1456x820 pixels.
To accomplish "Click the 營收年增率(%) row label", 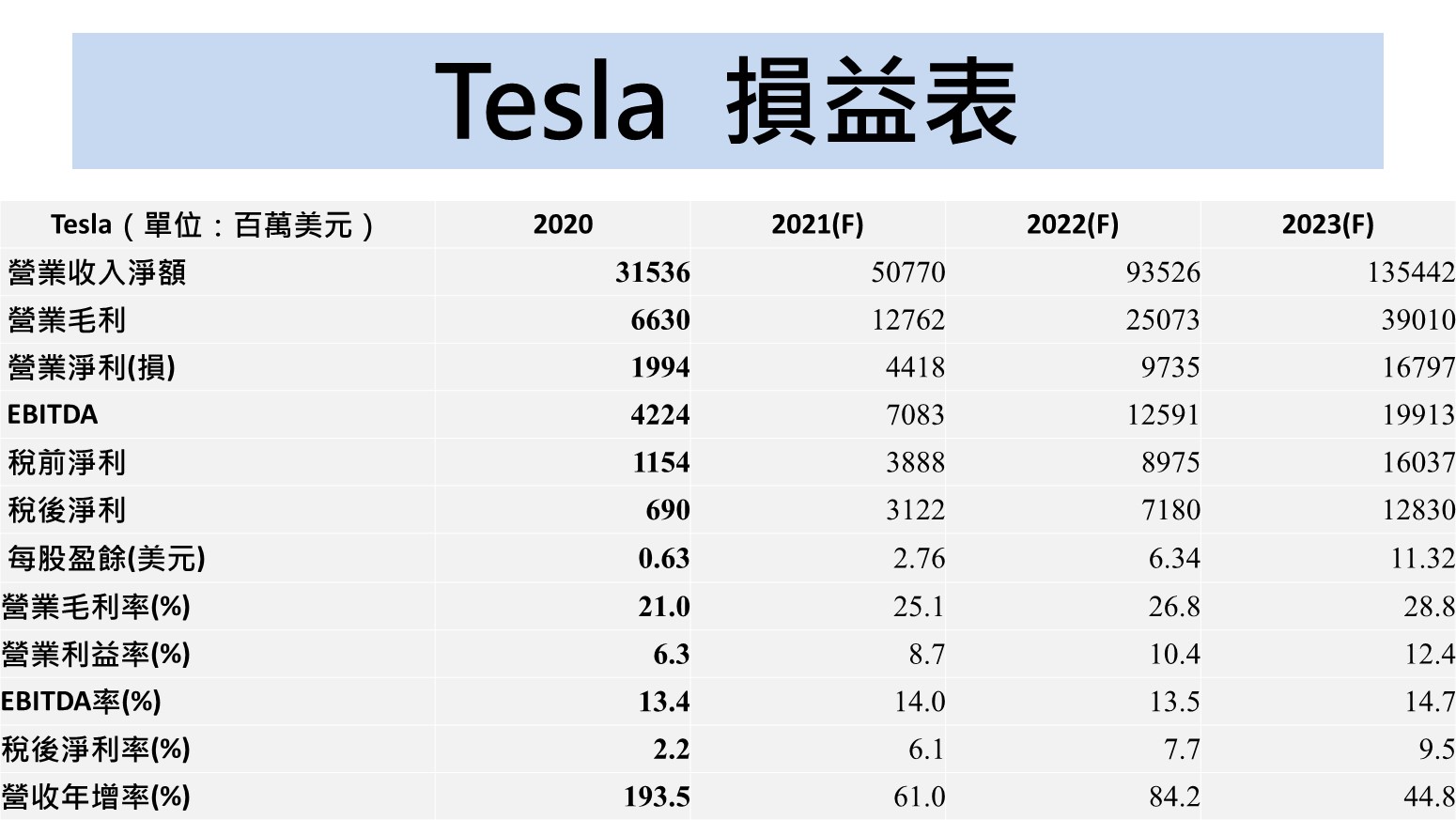I will pos(96,797).
